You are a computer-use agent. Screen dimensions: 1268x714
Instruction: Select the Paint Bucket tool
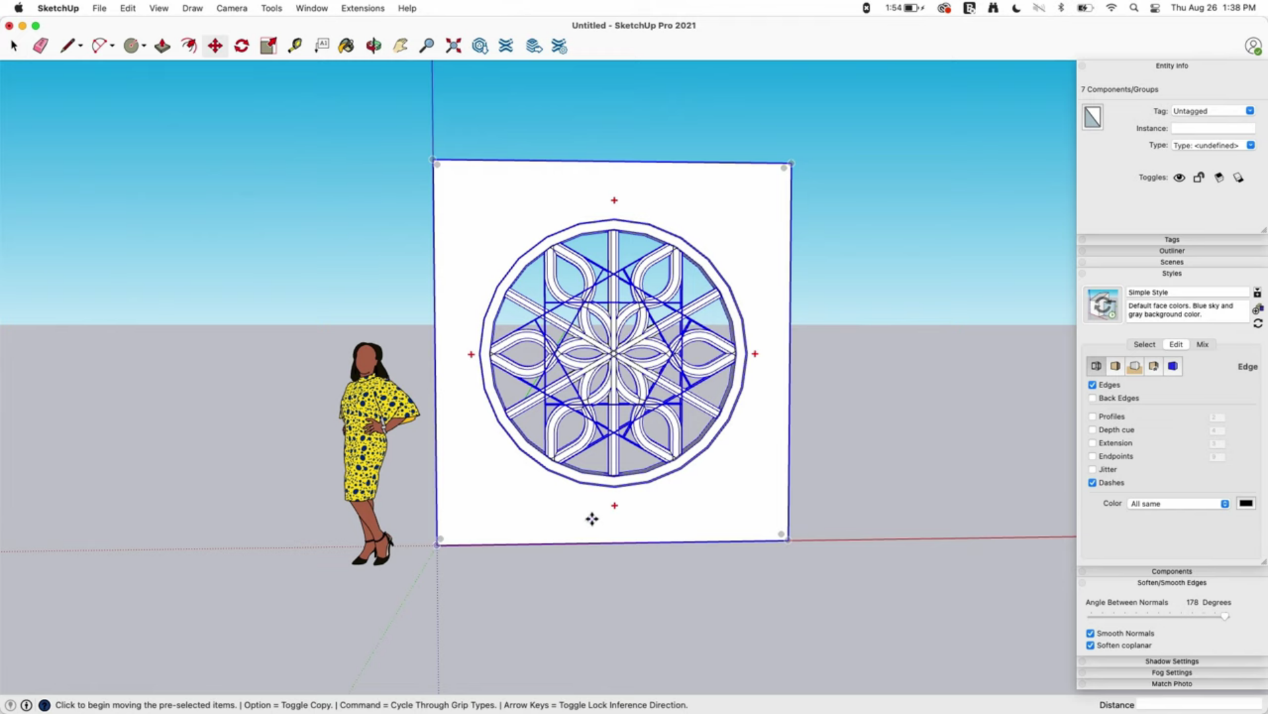point(346,45)
